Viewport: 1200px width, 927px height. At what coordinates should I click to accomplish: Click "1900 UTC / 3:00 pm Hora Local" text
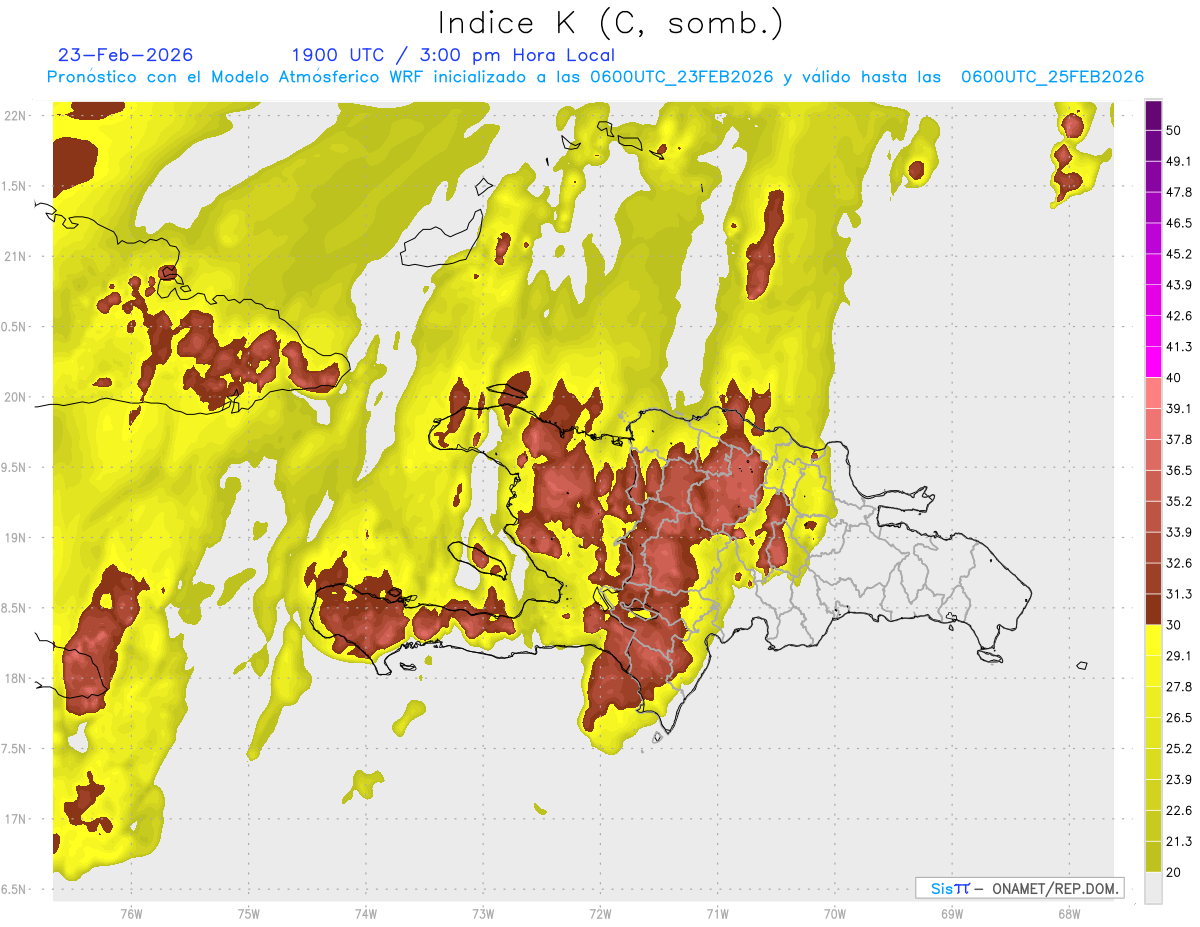(453, 55)
